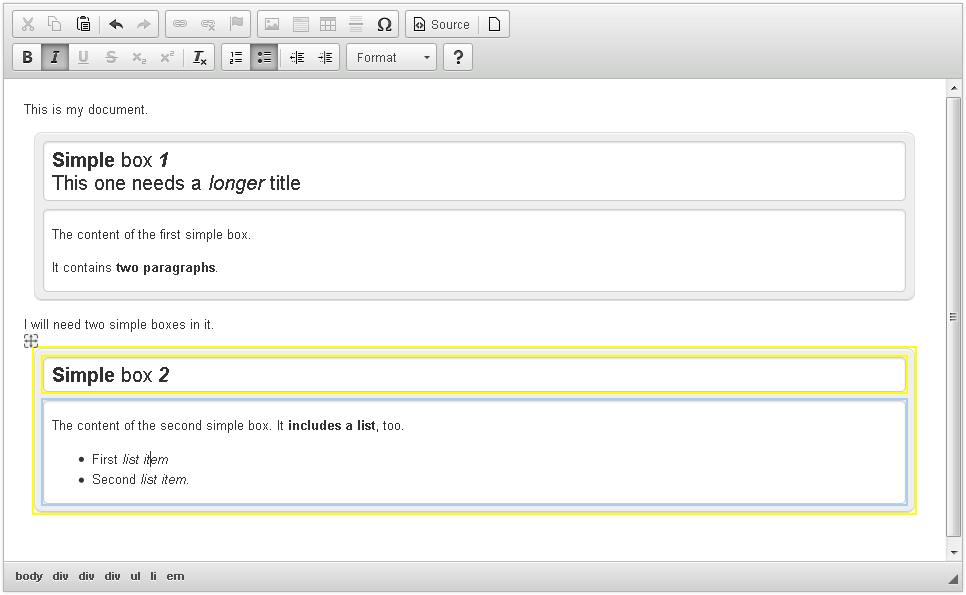This screenshot has width=966, height=595.
Task: Click 'The content of the second simple box' text
Action: click(161, 426)
